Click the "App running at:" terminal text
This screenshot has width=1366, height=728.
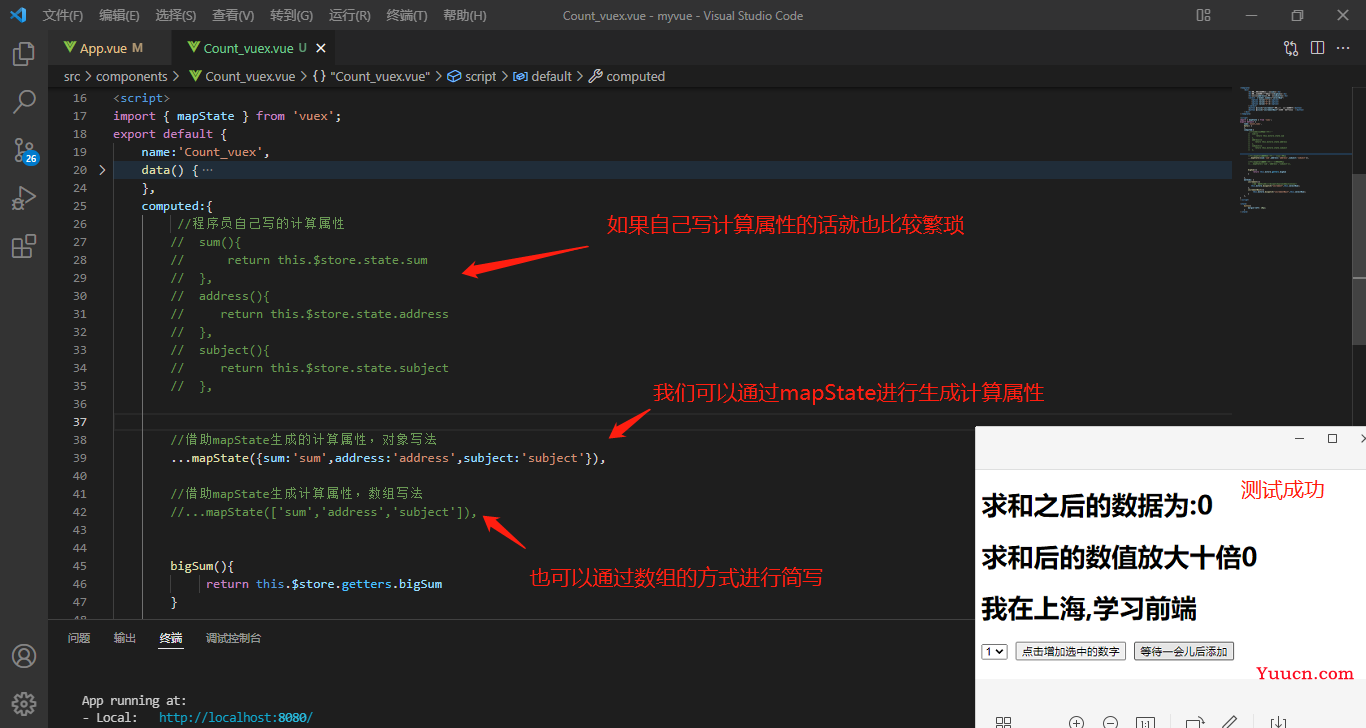pyautogui.click(x=134, y=701)
